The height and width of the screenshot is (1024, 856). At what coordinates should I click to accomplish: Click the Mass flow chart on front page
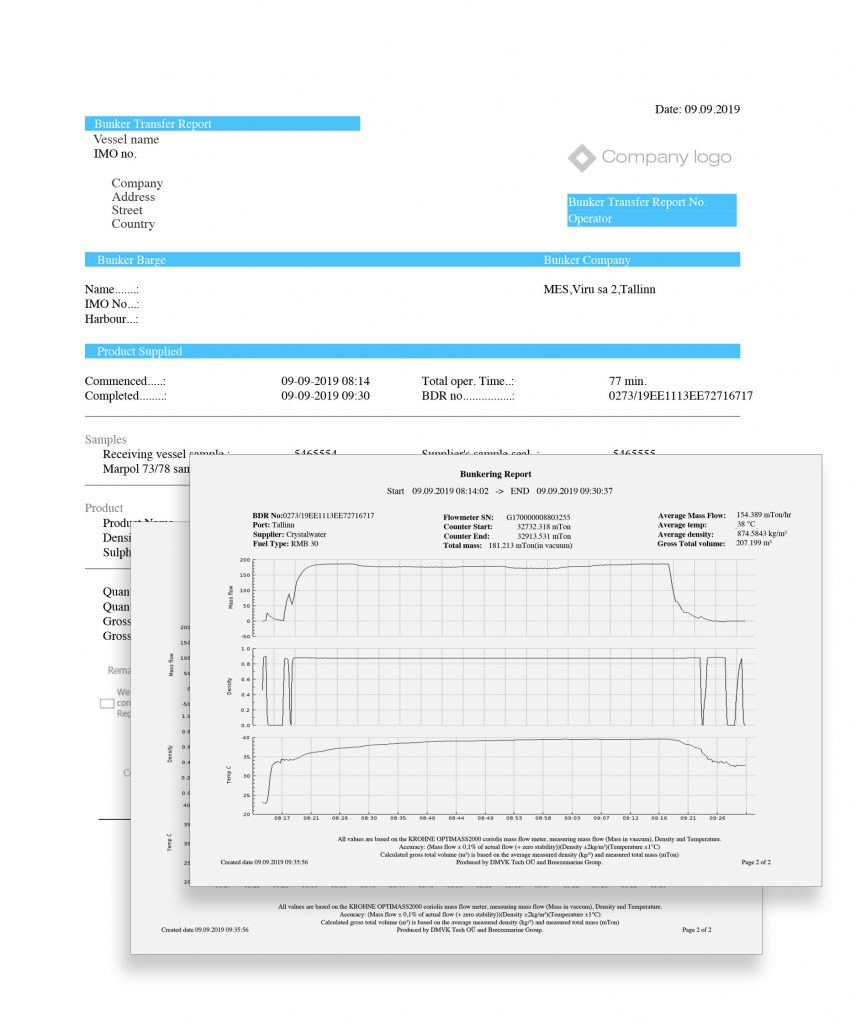(x=504, y=598)
